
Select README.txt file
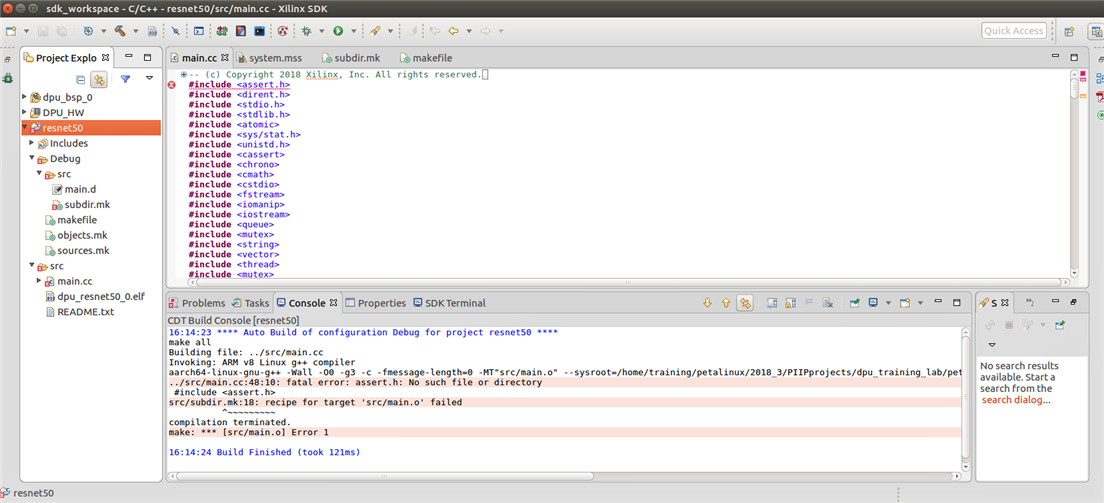tap(79, 311)
